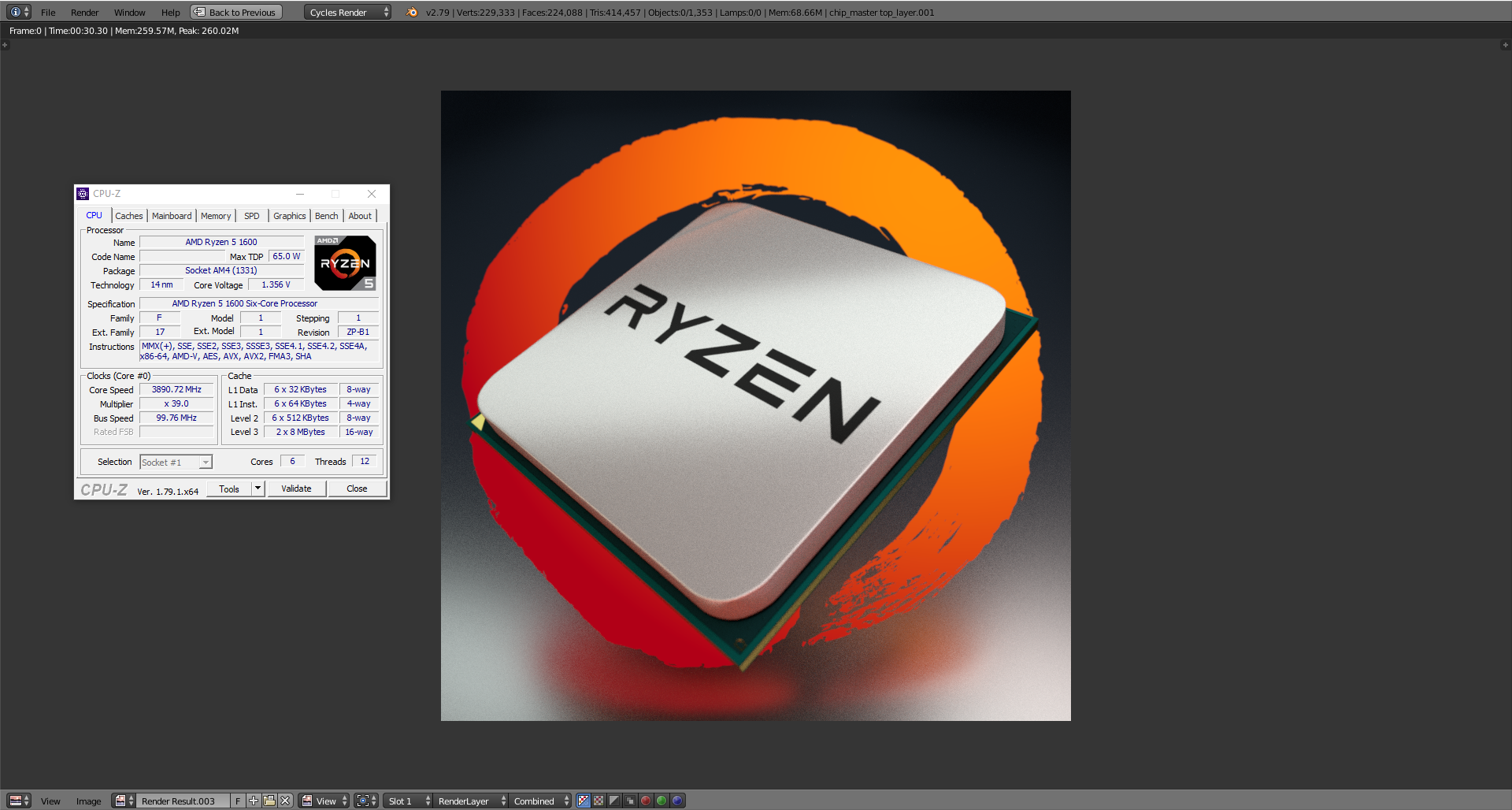The height and width of the screenshot is (810, 1512).
Task: Open image file using folder icon
Action: tap(269, 801)
